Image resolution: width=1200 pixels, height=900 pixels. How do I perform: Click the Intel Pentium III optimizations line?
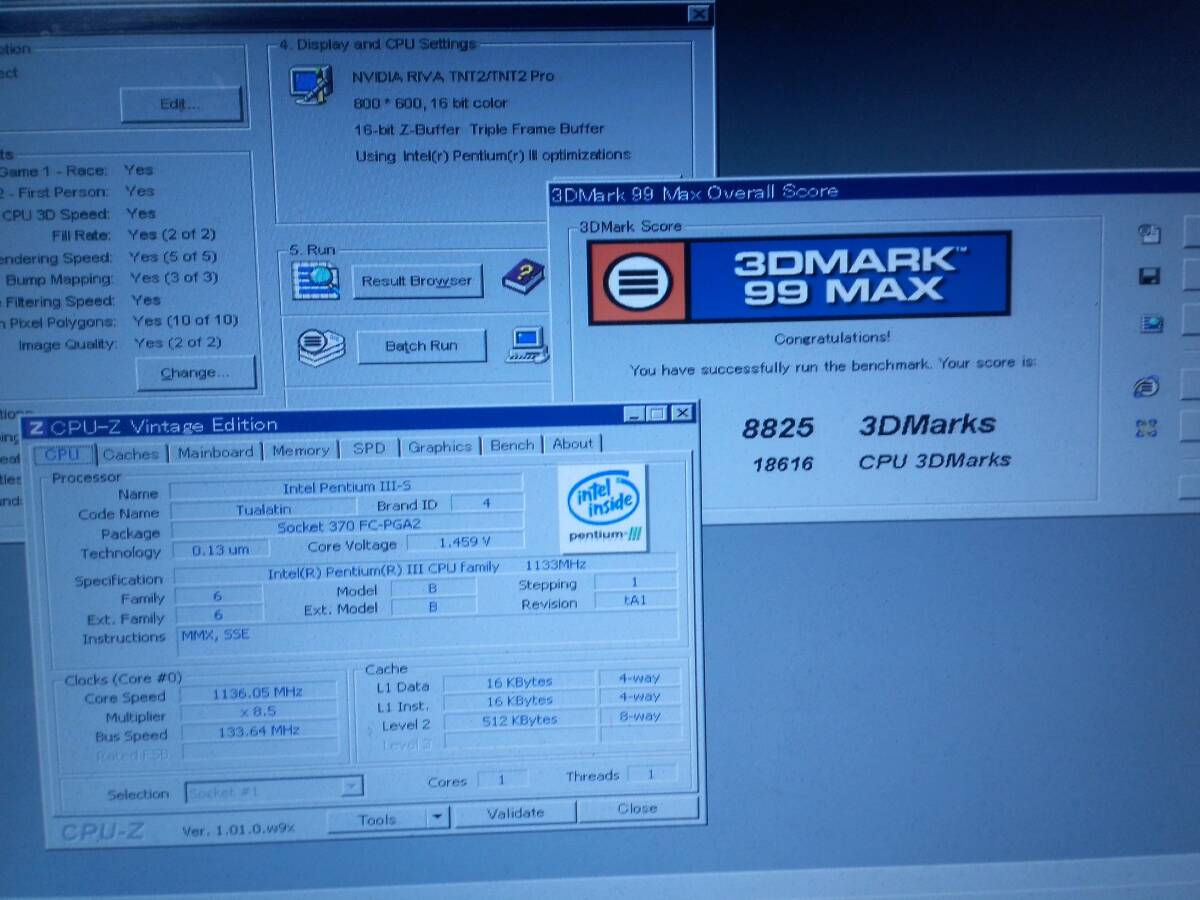point(493,155)
